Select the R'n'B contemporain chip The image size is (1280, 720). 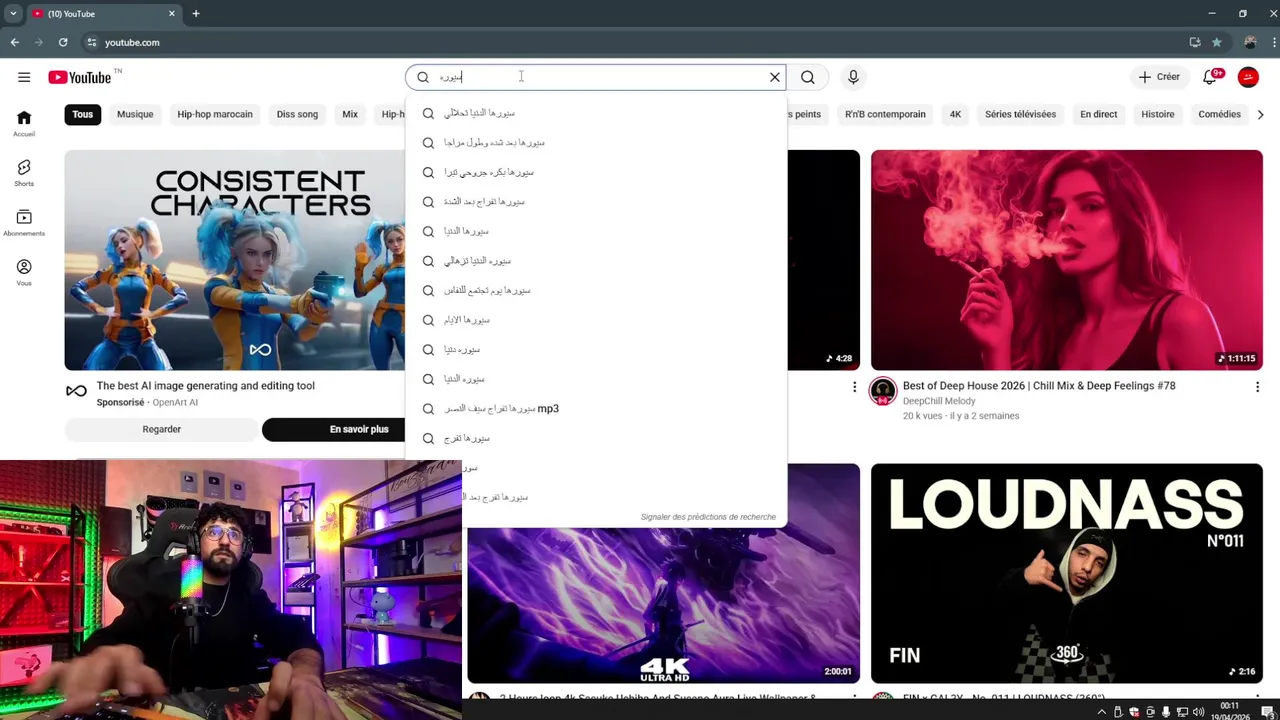point(885,114)
